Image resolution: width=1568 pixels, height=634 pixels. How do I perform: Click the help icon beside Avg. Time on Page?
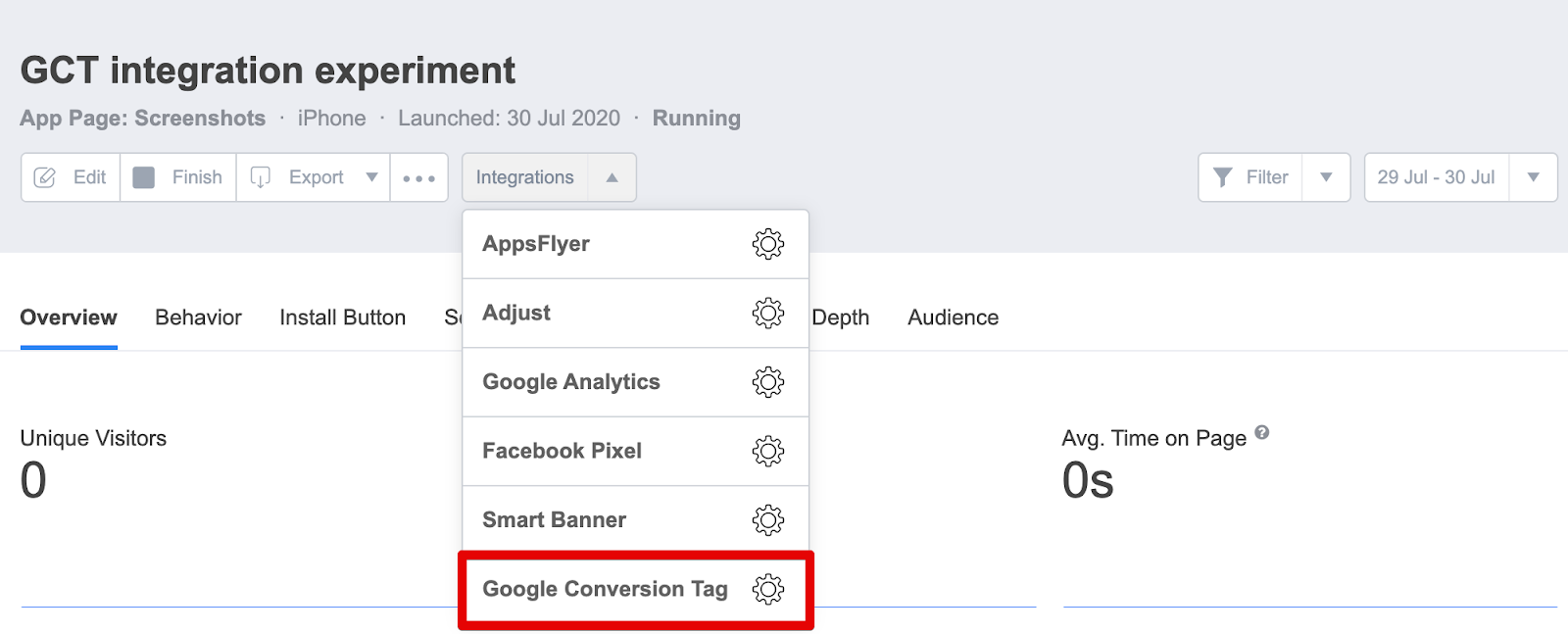tap(1262, 432)
